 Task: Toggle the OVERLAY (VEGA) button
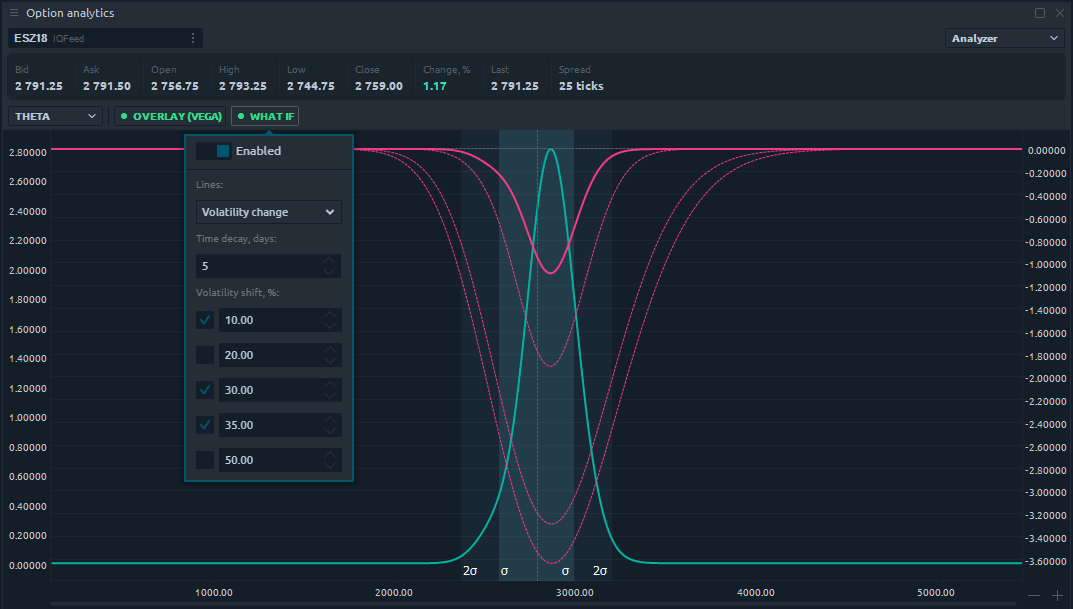171,116
